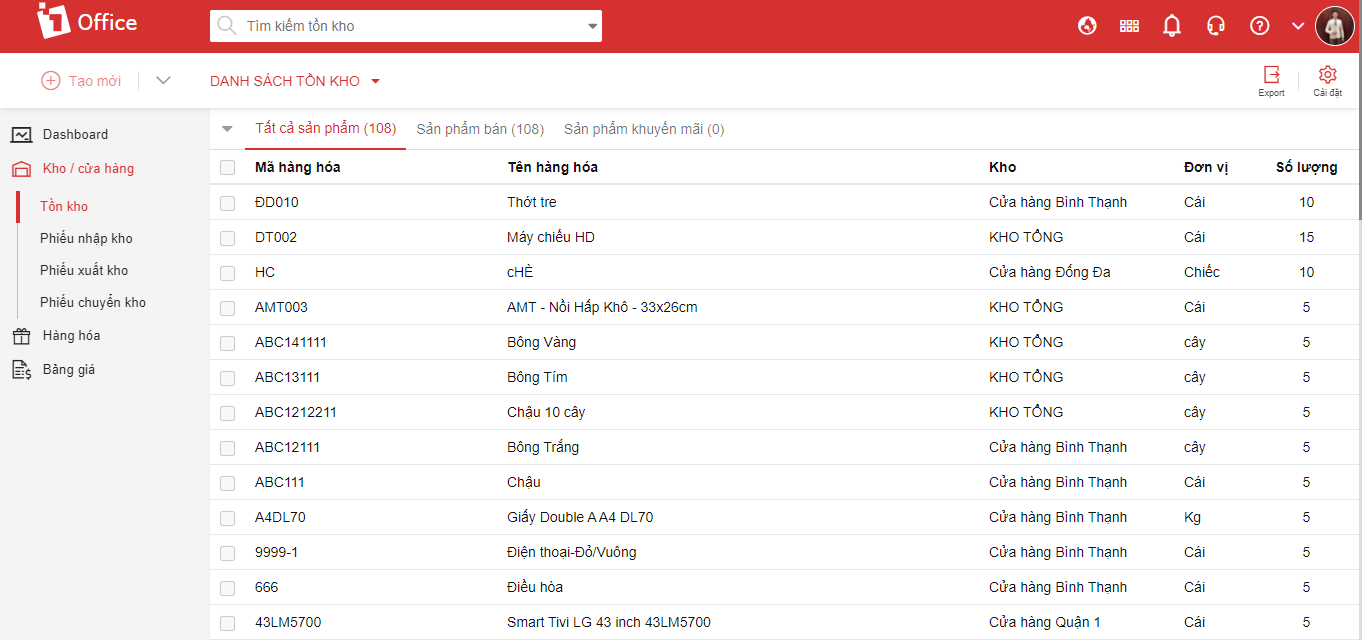This screenshot has height=640, width=1362.
Task: Click the headset support icon
Action: point(1216,26)
